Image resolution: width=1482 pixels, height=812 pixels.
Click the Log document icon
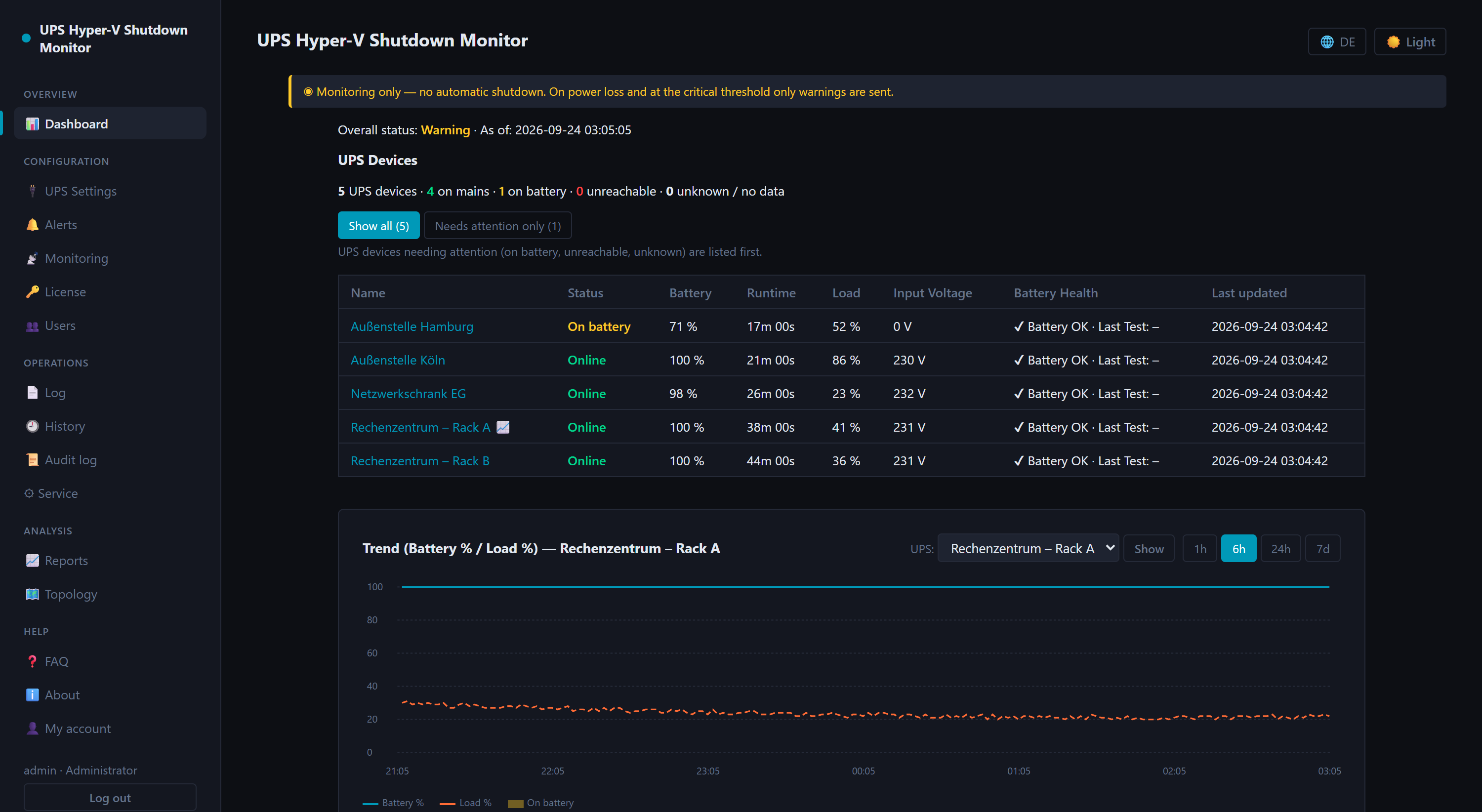[x=32, y=393]
